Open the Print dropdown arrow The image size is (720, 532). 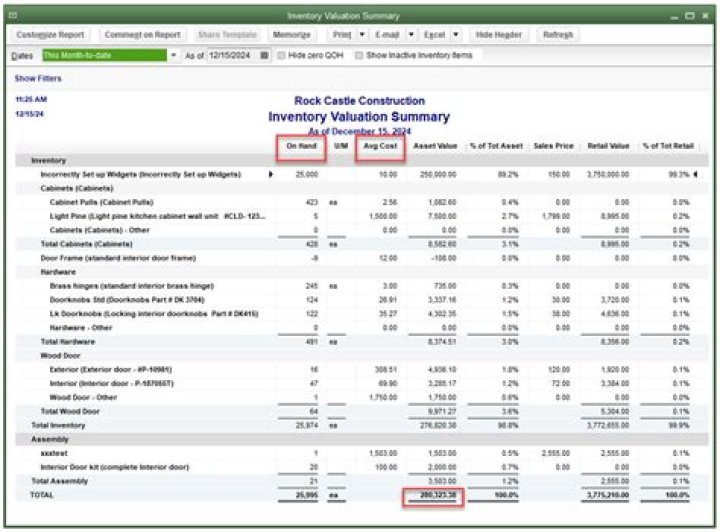(362, 35)
